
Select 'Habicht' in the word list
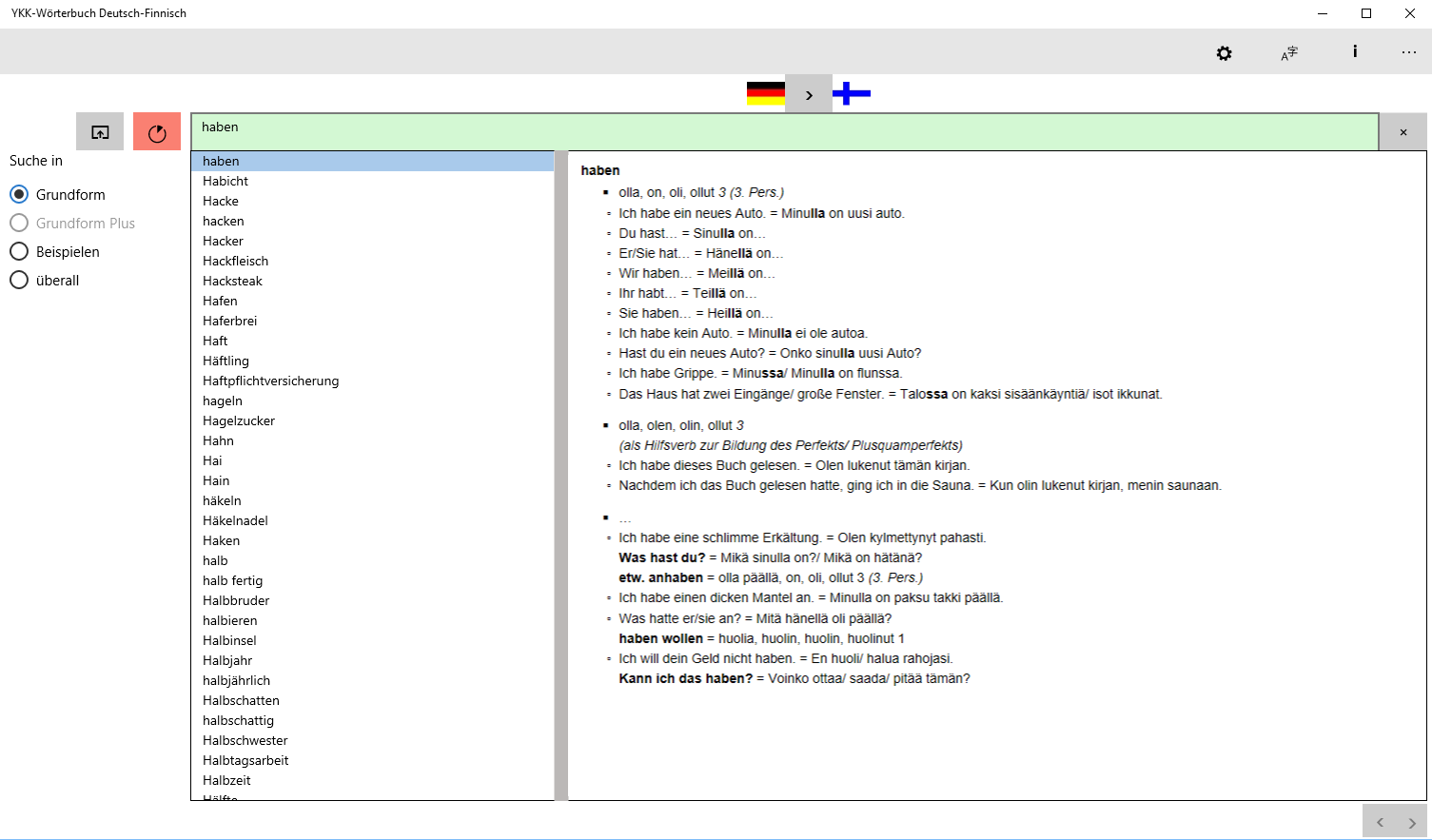[372, 181]
